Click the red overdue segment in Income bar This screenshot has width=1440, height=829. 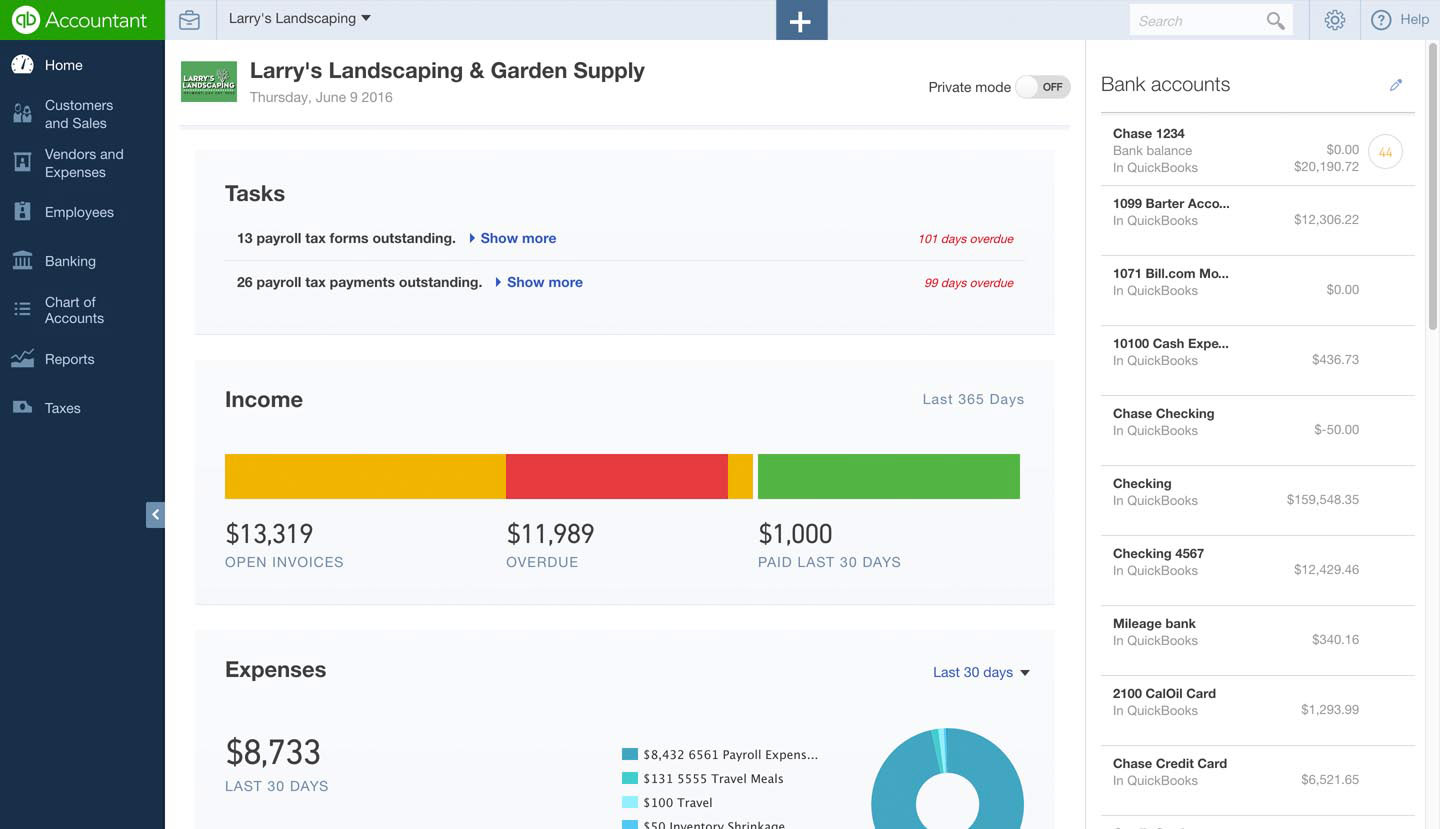[616, 476]
